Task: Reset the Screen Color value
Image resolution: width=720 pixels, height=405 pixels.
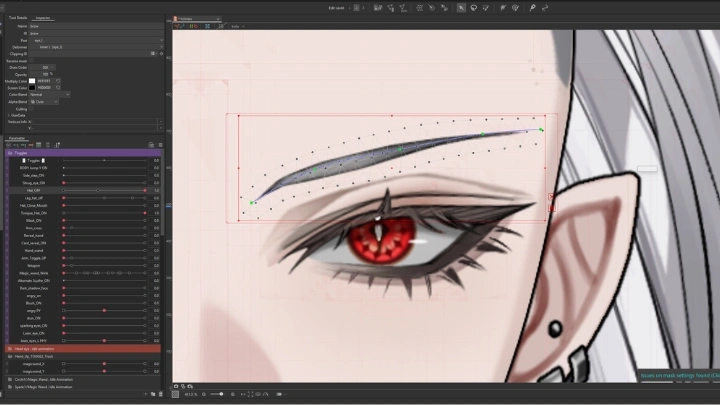Action: coord(58,87)
